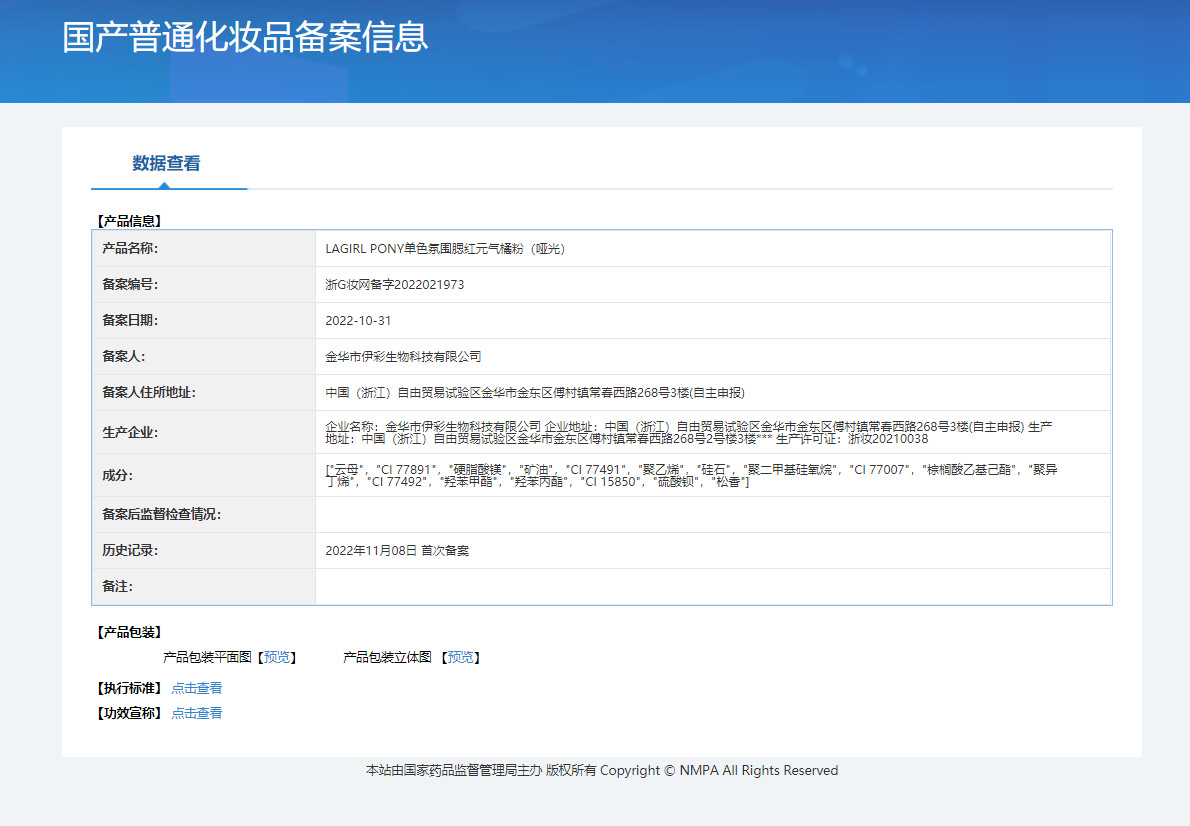
Task: Click the 产品名称 row label
Action: [130, 248]
